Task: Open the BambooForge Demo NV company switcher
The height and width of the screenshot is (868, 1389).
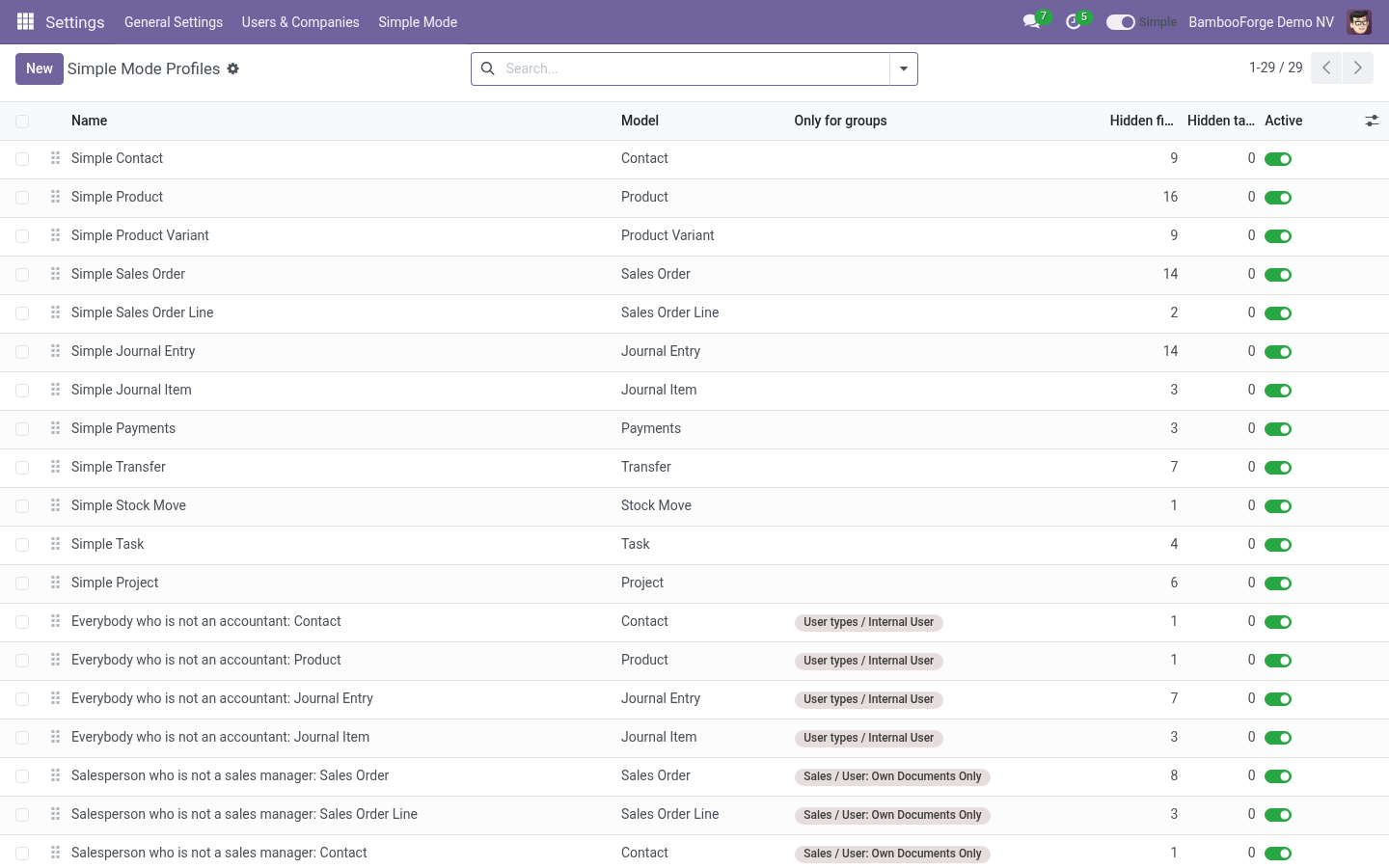Action: point(1261,22)
